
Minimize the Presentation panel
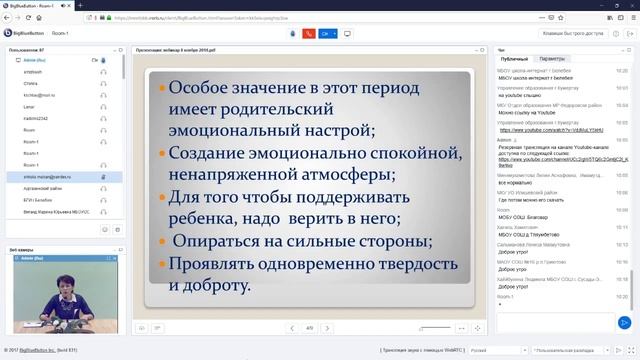pos(476,50)
